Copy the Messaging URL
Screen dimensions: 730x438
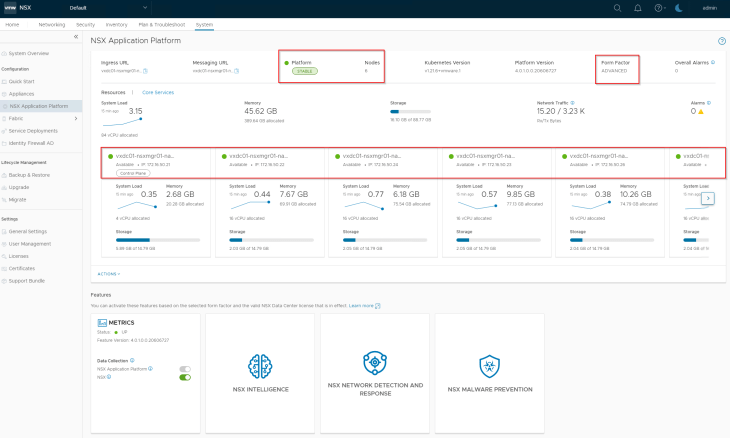coord(237,71)
